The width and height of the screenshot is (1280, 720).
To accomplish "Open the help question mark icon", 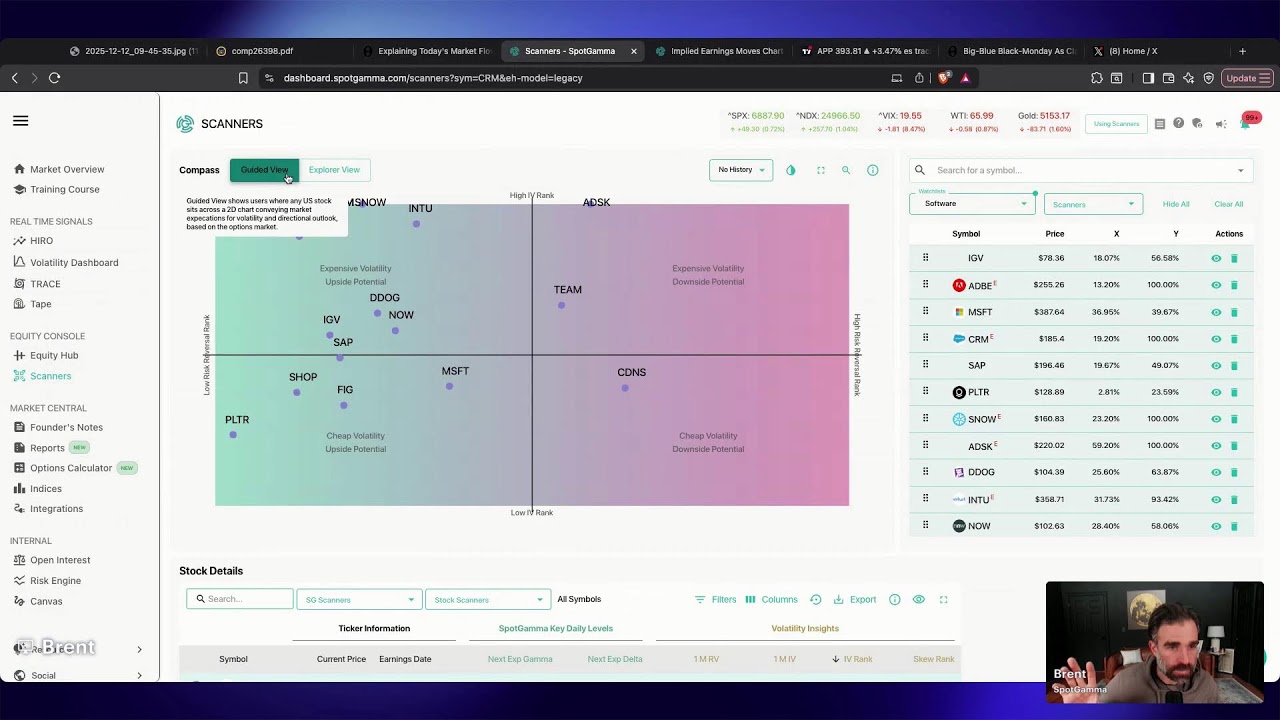I will click(1178, 123).
